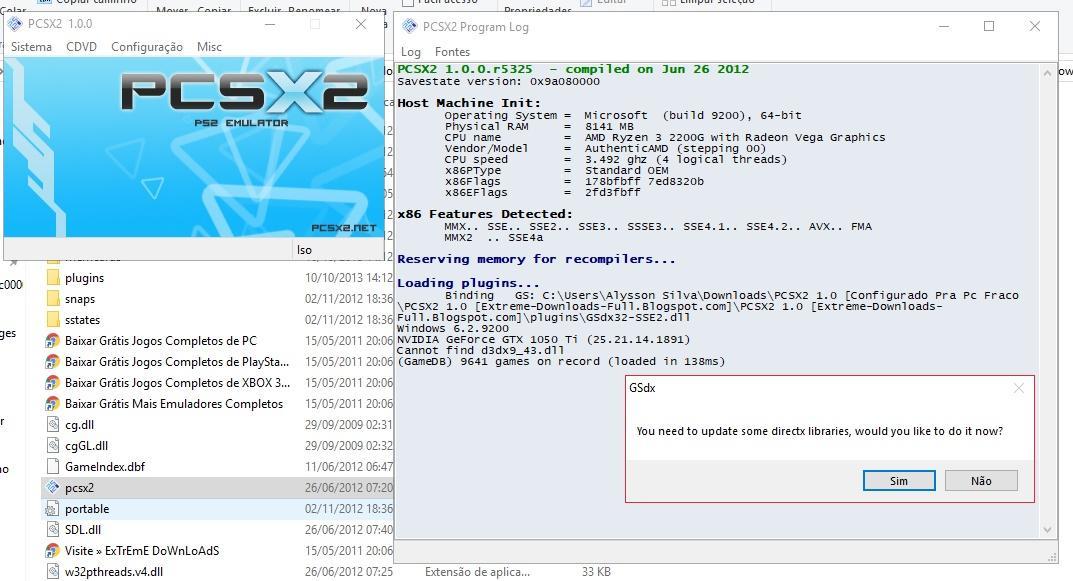Click the Iso status field in PCSX2 window
The width and height of the screenshot is (1073, 581).
[339, 250]
